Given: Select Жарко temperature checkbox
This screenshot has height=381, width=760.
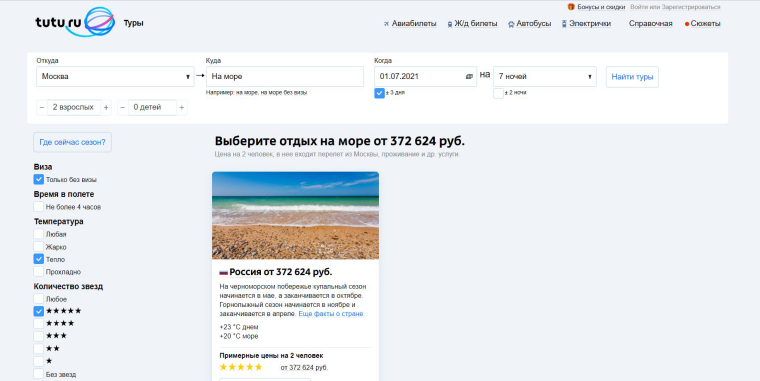Looking at the screenshot, I should tap(39, 246).
